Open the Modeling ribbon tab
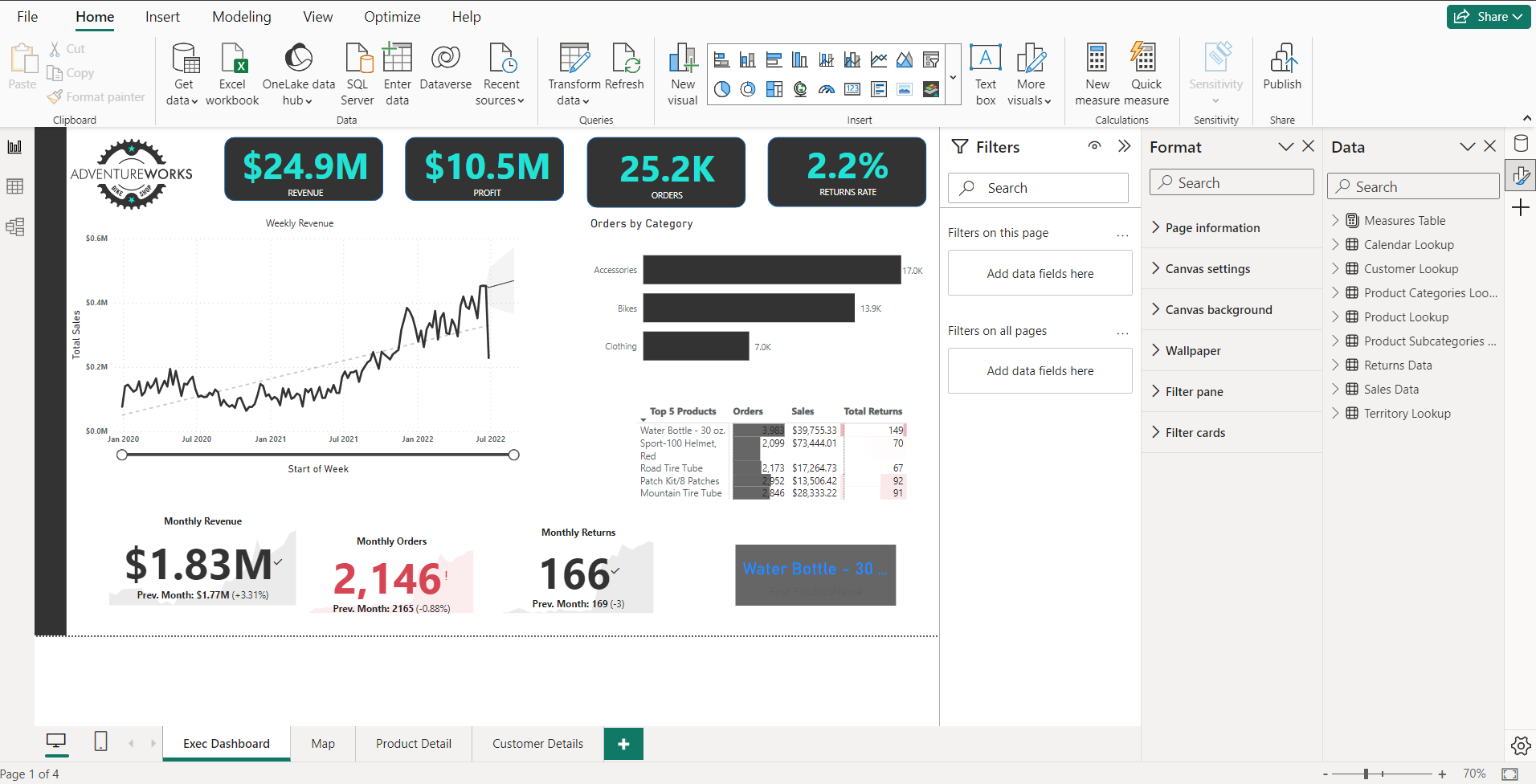Screen dimensions: 1536x784 [x=241, y=17]
